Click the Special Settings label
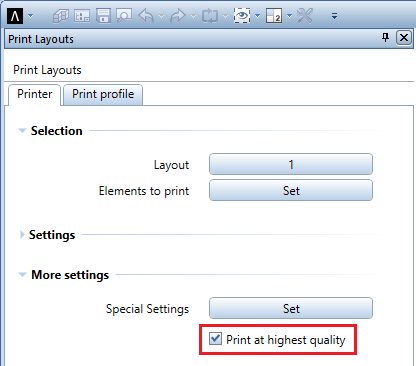This screenshot has width=416, height=366. click(147, 309)
